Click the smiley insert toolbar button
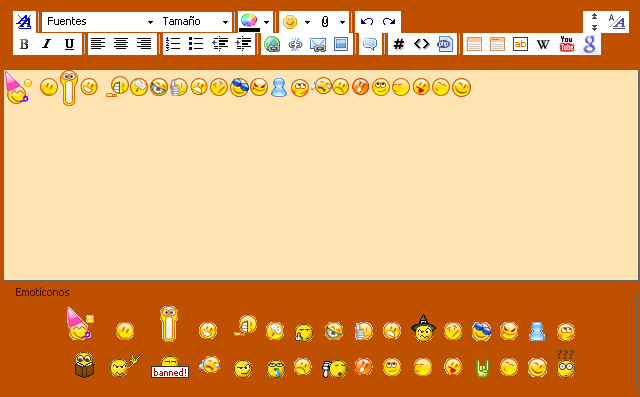This screenshot has height=397, width=640. click(x=290, y=22)
